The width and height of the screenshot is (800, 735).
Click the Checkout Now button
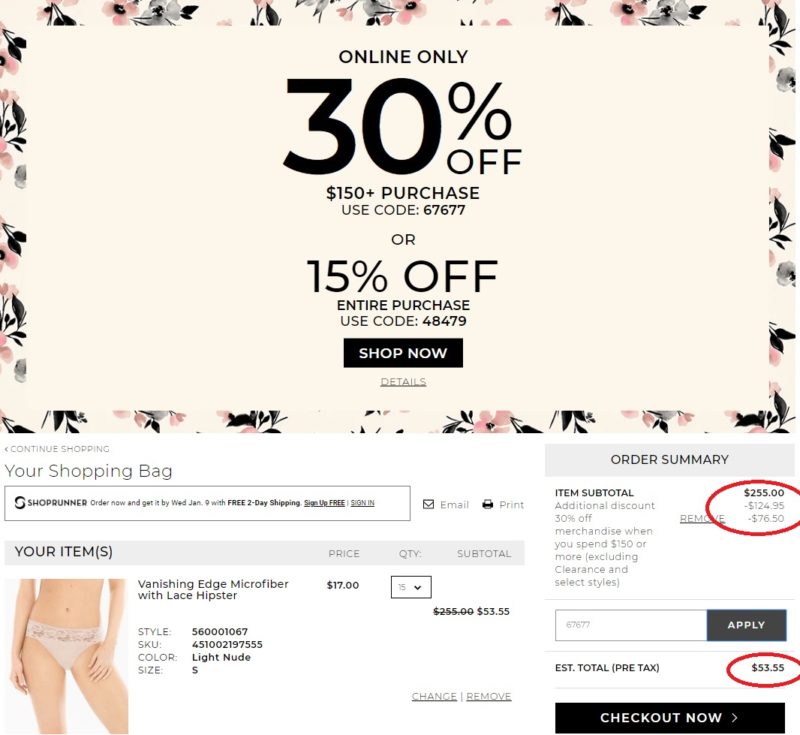click(x=670, y=718)
